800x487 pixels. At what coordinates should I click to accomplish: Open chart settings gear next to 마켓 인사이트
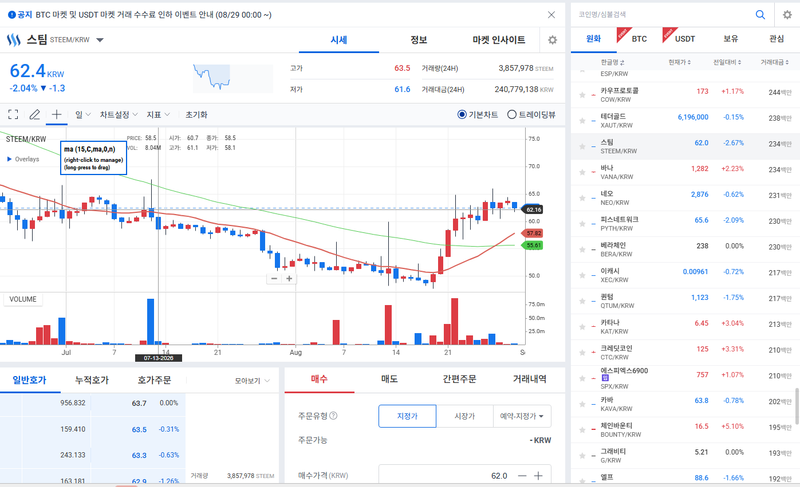pyautogui.click(x=552, y=40)
